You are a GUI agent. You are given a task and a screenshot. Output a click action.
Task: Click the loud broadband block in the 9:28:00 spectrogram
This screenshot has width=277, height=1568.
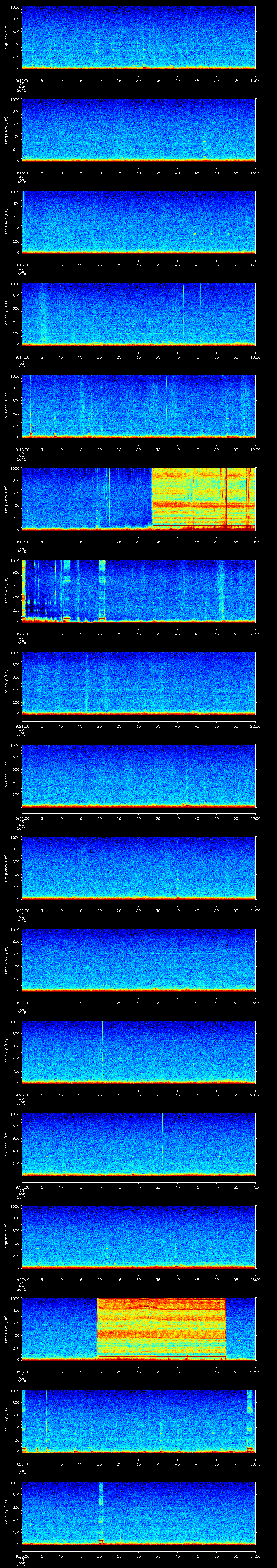pos(162,1329)
